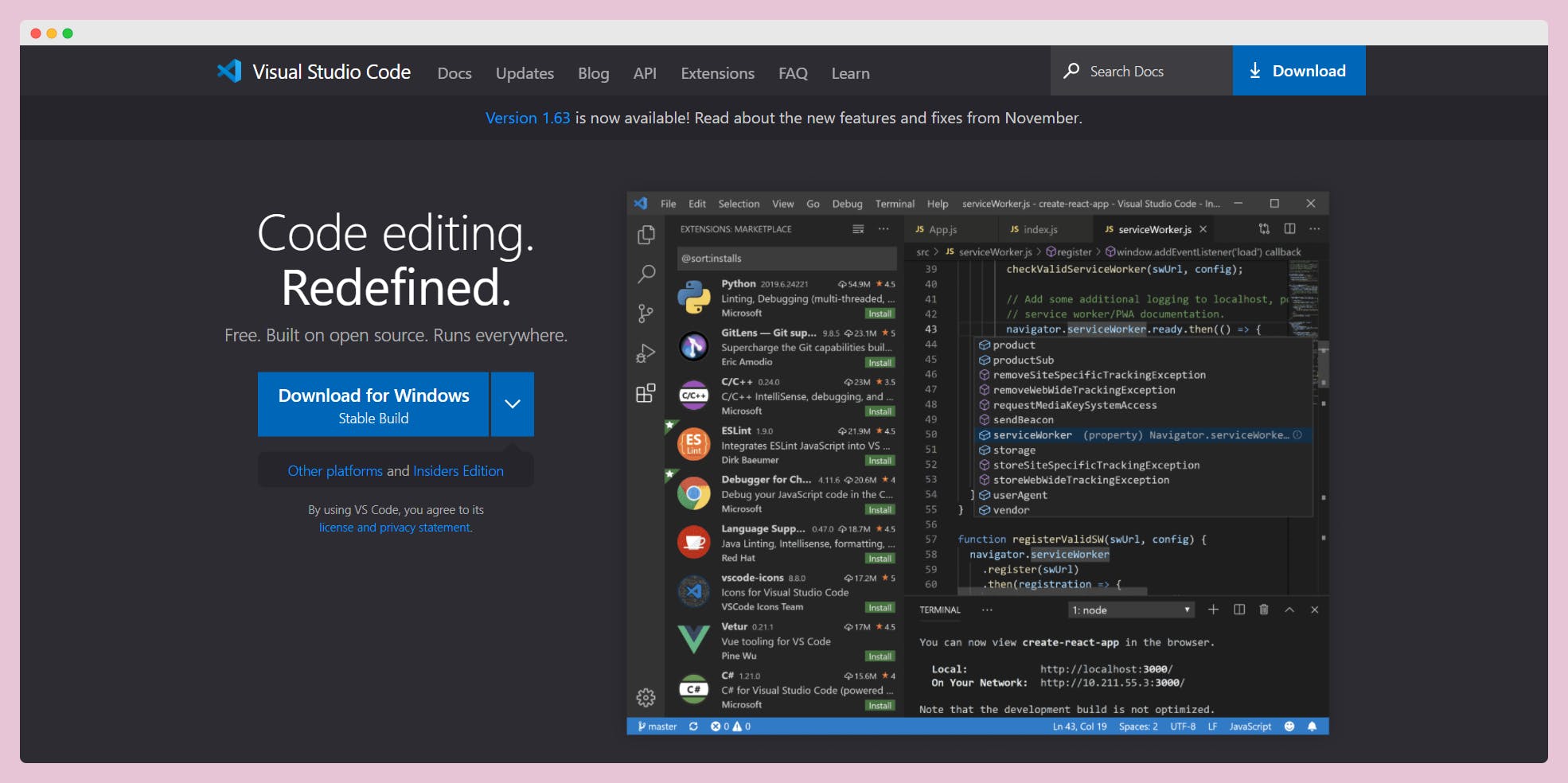The image size is (1568, 783).
Task: Click the feedback smiley in status bar
Action: pos(1289,727)
